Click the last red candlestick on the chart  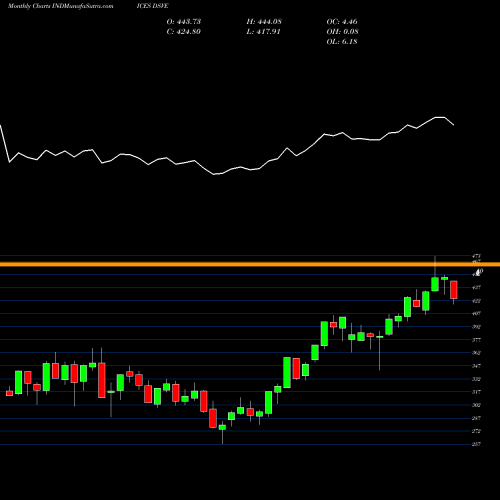(x=454, y=290)
